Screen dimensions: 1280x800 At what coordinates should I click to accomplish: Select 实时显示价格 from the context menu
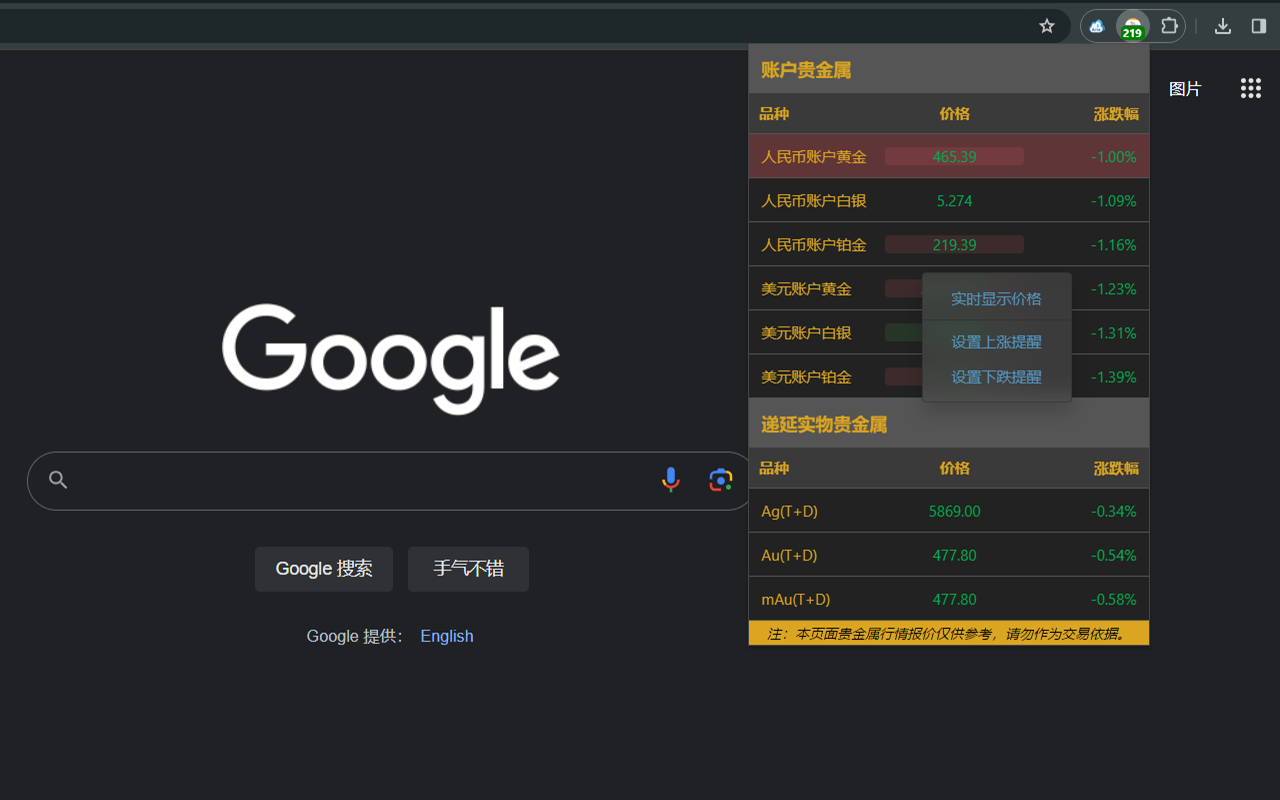point(996,298)
